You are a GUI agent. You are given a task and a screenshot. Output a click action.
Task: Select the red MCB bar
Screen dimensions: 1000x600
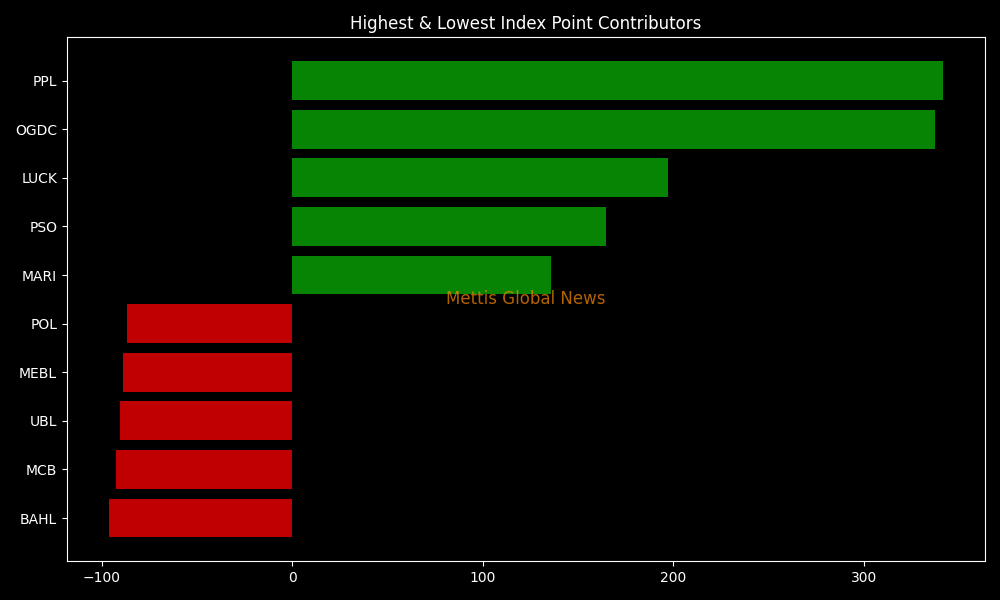204,469
